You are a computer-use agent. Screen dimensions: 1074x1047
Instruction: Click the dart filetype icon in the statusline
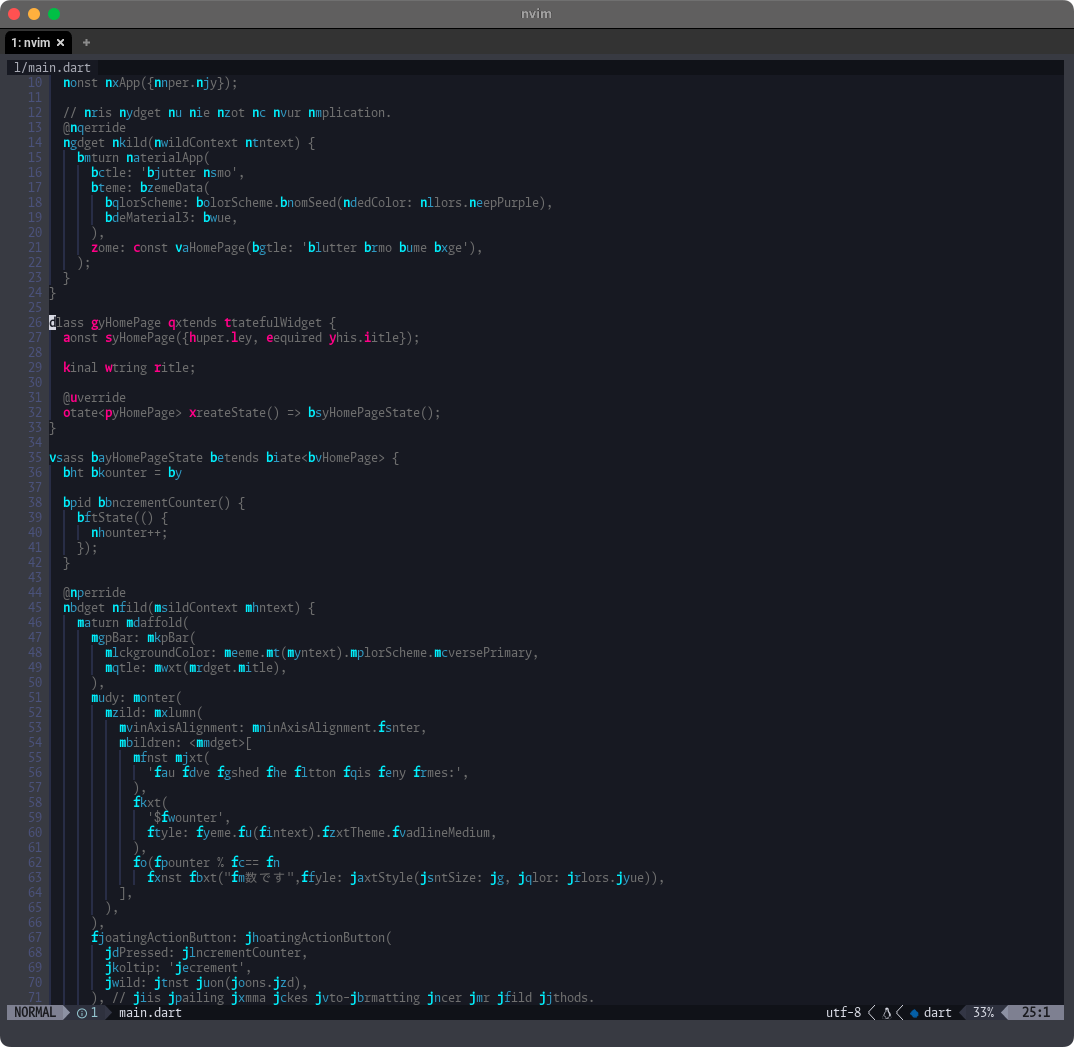[x=914, y=1013]
